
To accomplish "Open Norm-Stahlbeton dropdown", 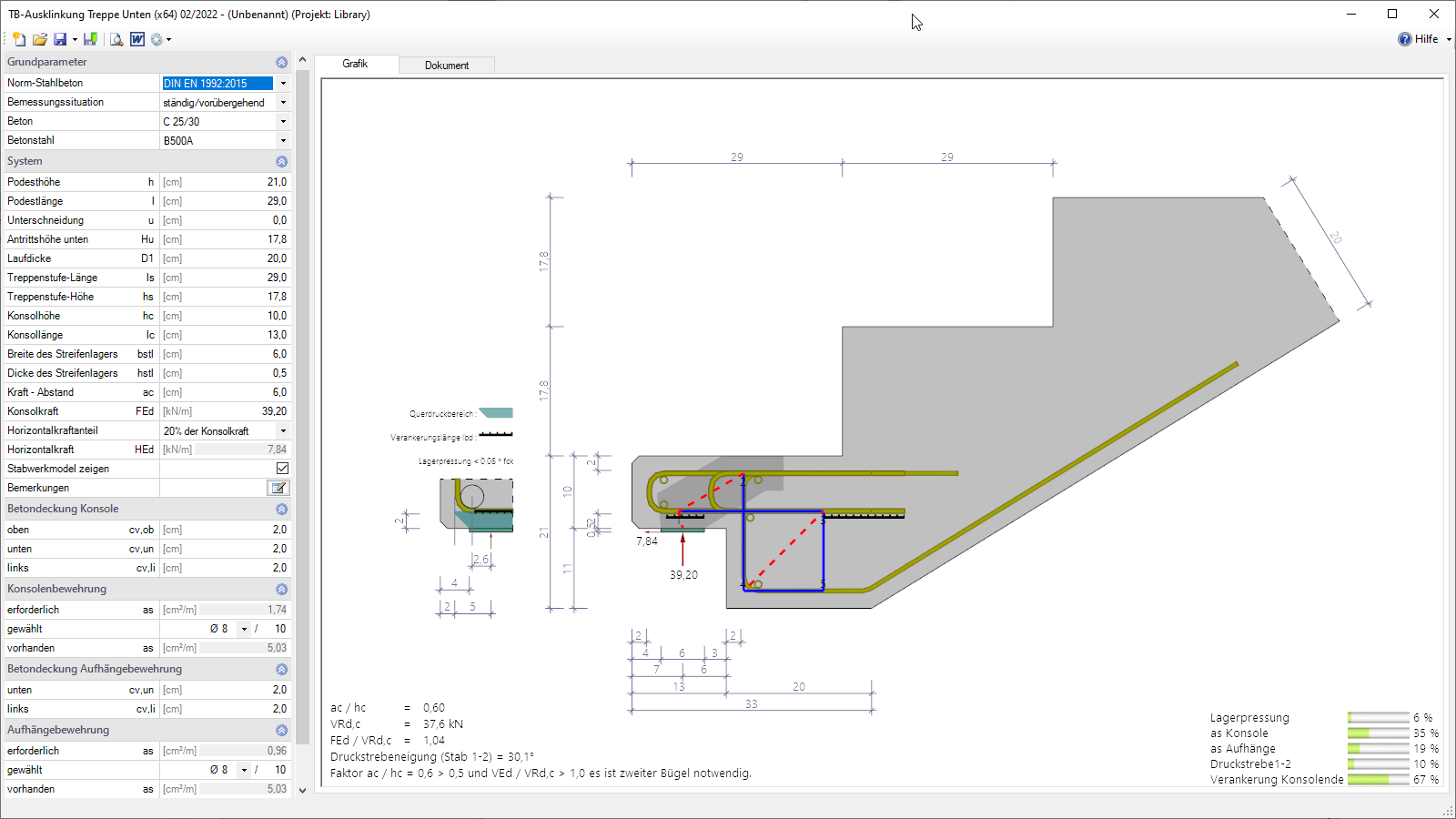I will click(x=283, y=83).
